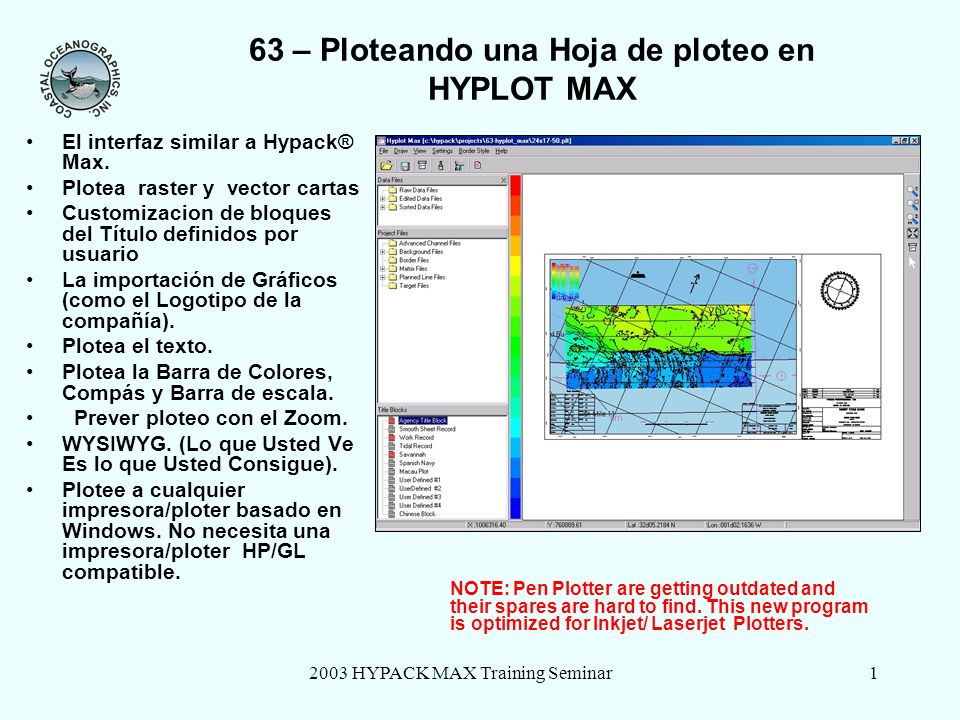960x720 pixels.
Task: Expand the Planned Line Files folder
Action: [383, 277]
